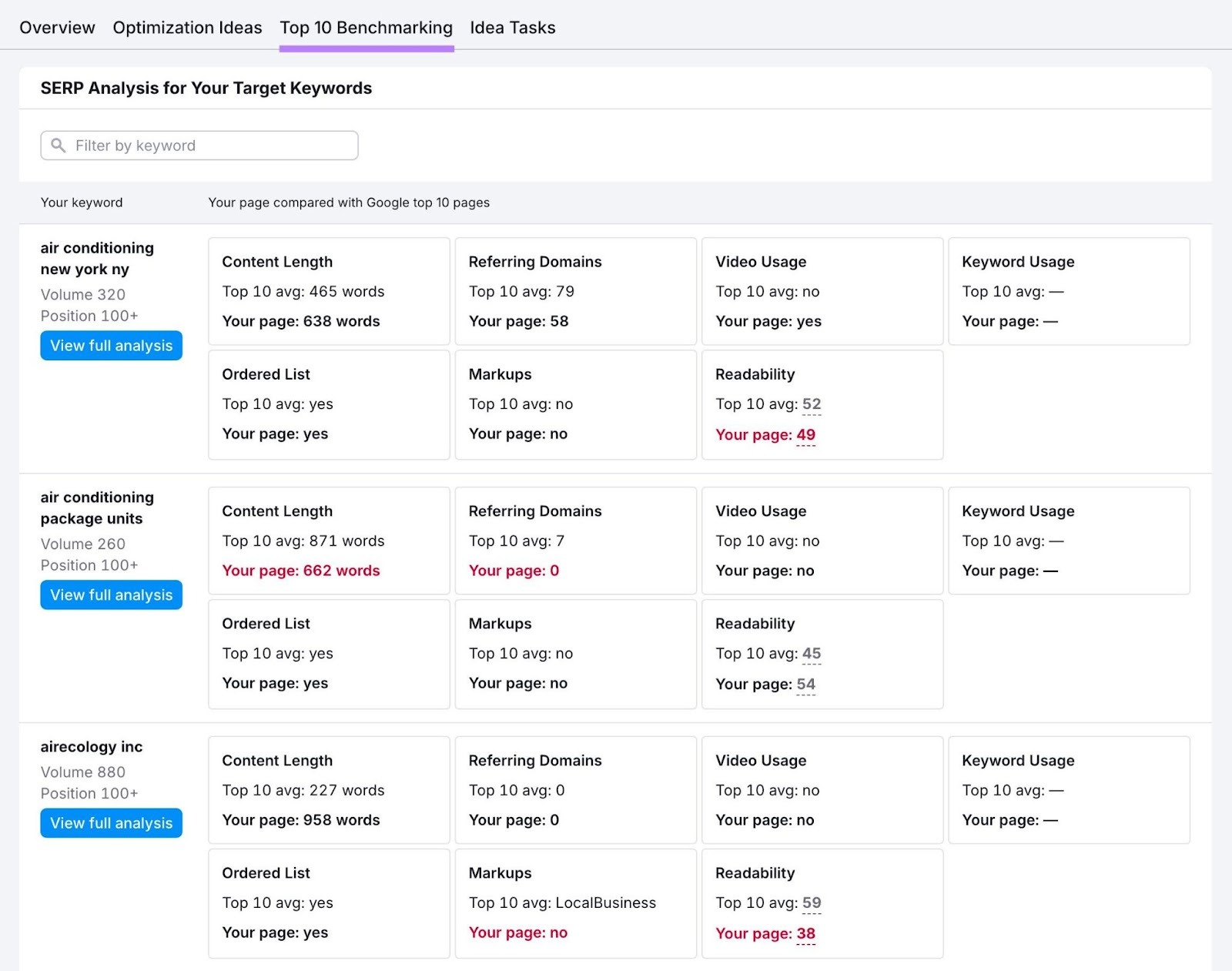
Task: Click View full analysis for air conditioning new york ny
Action: (111, 345)
